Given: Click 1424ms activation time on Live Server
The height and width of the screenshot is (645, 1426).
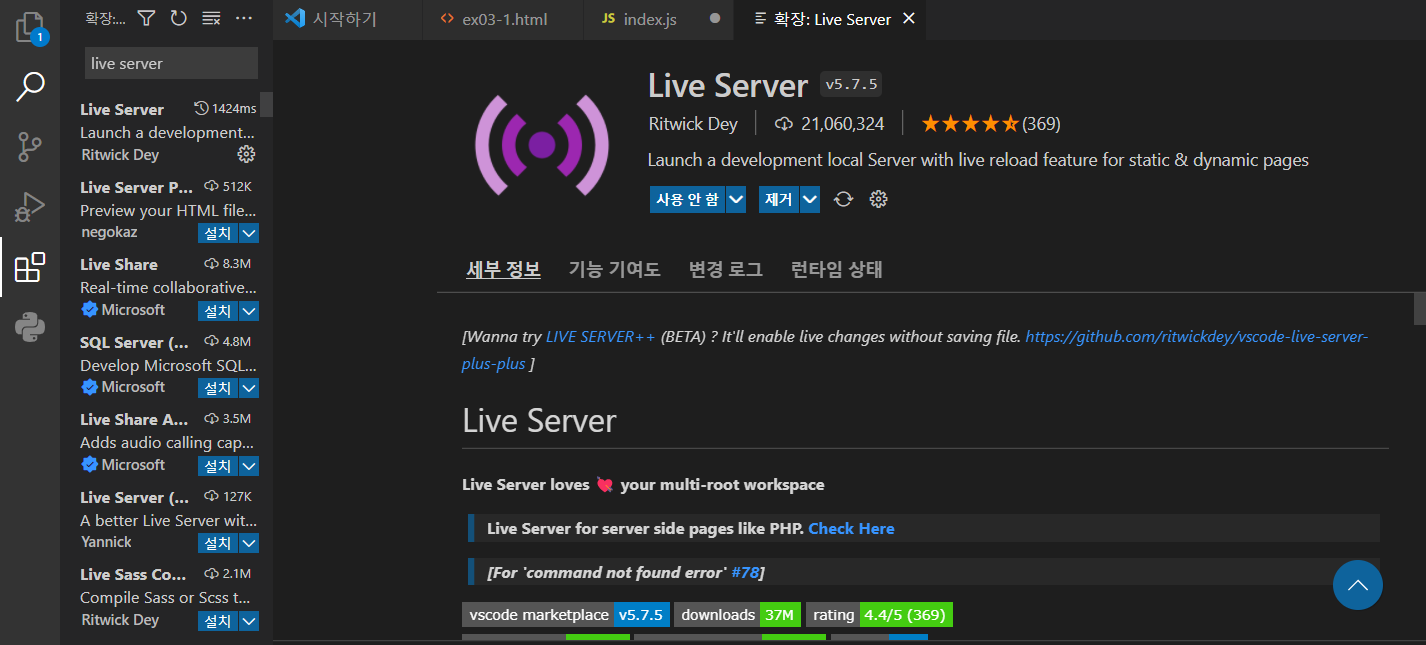Looking at the screenshot, I should pos(225,108).
